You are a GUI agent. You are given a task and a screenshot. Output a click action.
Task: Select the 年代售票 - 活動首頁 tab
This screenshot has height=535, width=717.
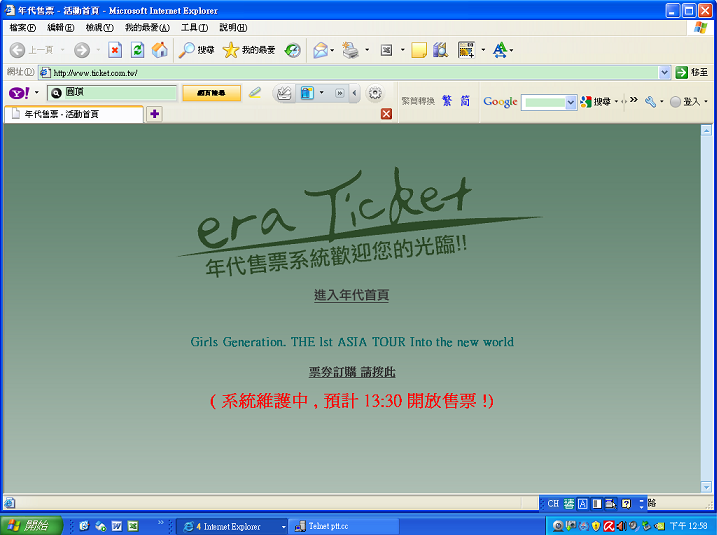click(74, 114)
